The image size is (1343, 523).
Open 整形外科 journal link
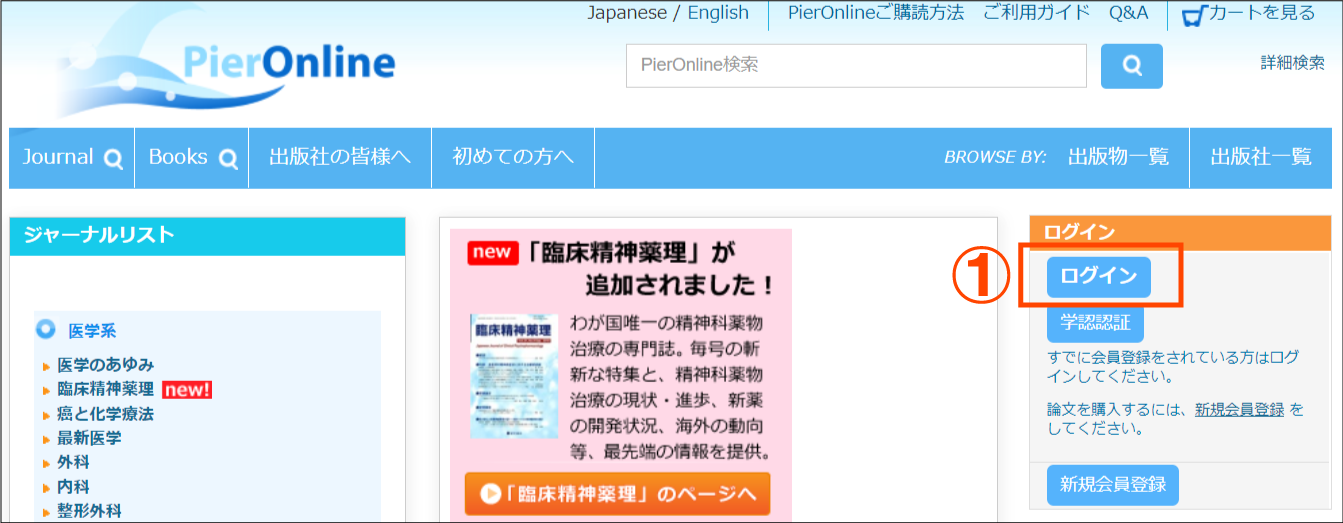pos(90,511)
